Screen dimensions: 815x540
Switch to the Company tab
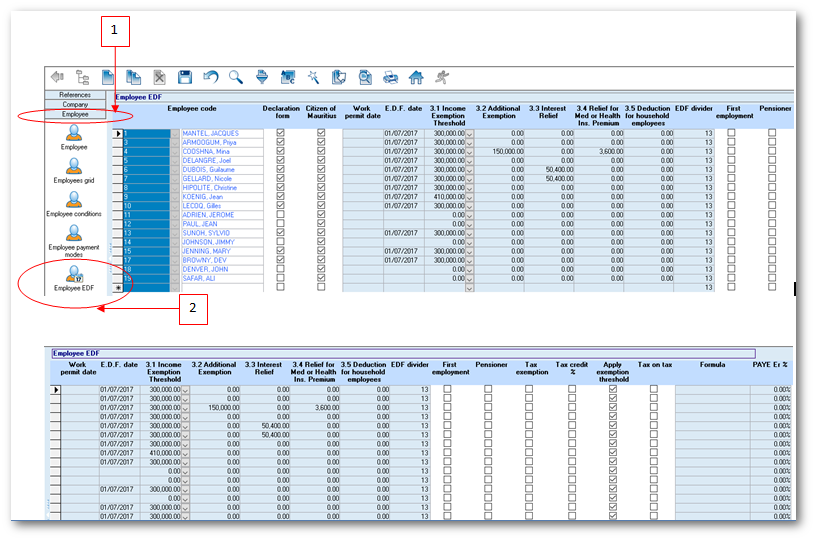click(x=75, y=104)
